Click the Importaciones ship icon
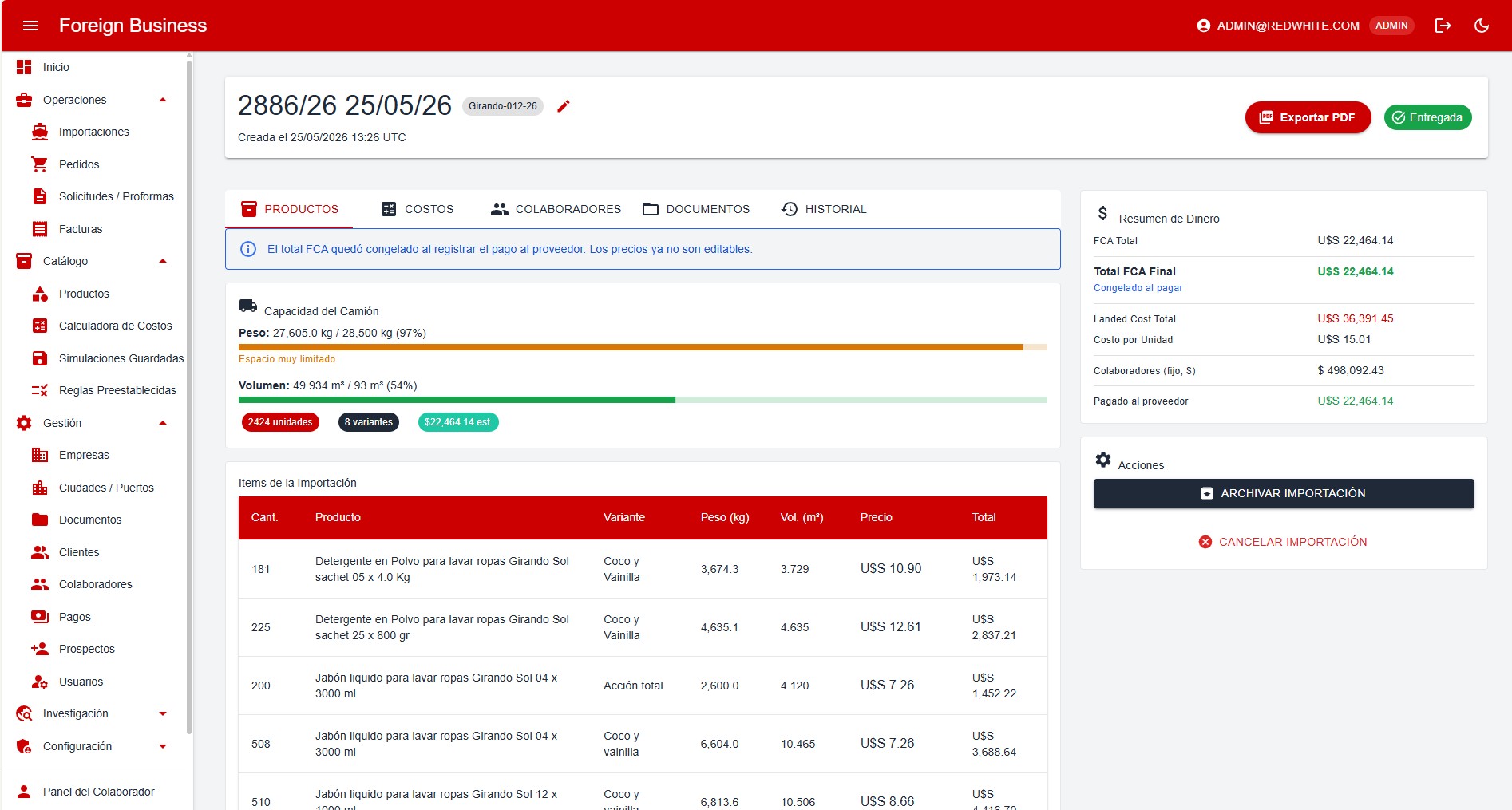Image resolution: width=1512 pixels, height=810 pixels. click(40, 132)
